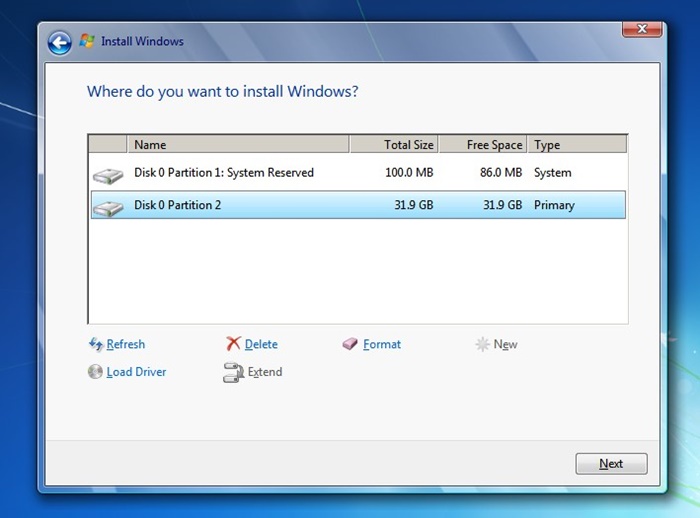700x518 pixels.
Task: Format the selected partition
Action: coord(382,344)
